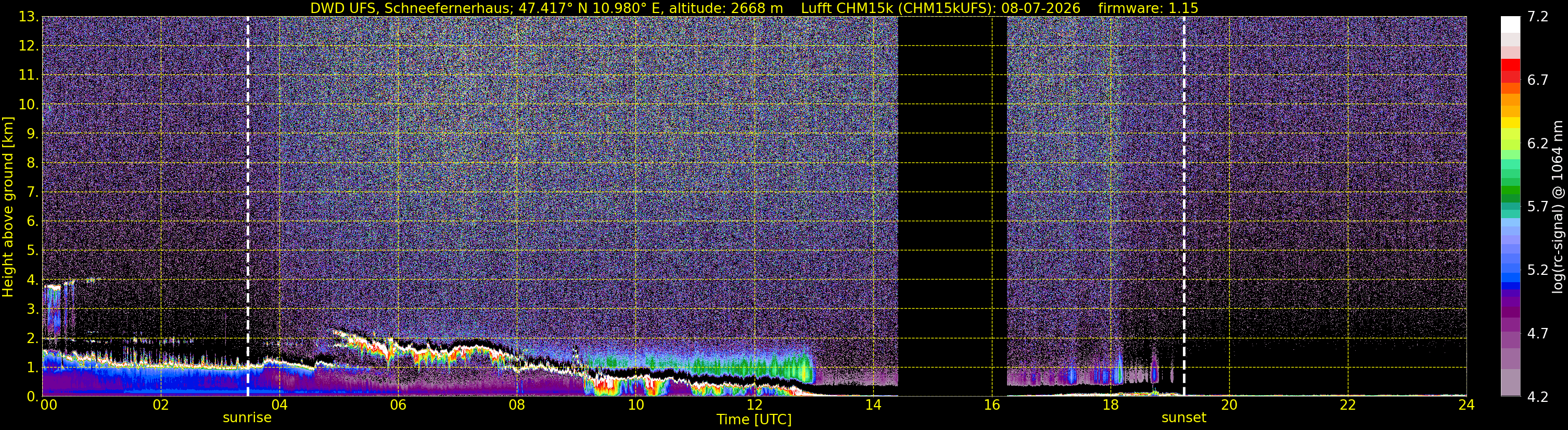Viewport: 1568px width, 430px height.
Task: Click the height axis tick label '11.'
Action: [28, 75]
